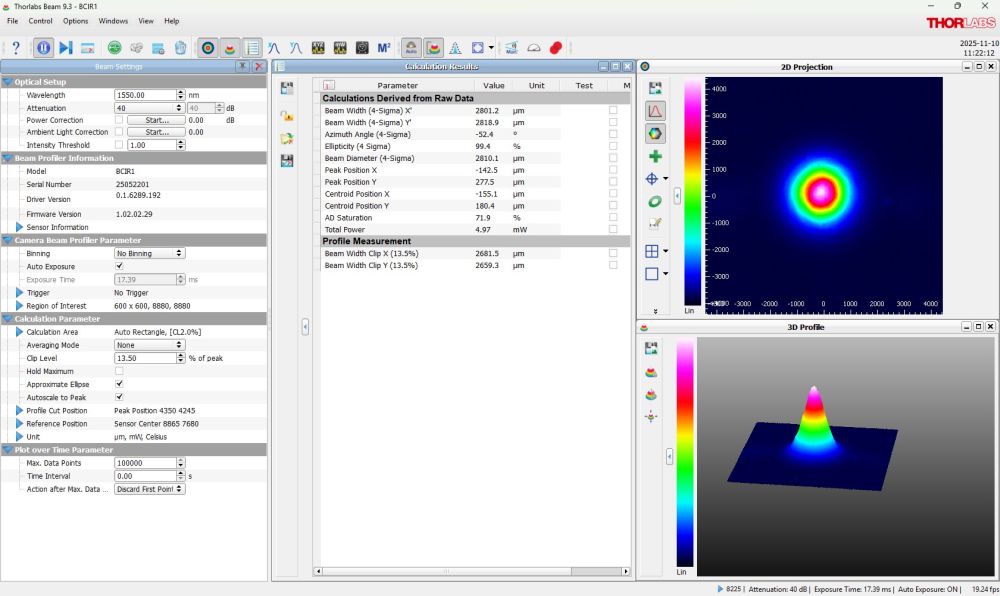
Task: Click the copy-to-clipboard icon in Calculation Results
Action: 288,88
